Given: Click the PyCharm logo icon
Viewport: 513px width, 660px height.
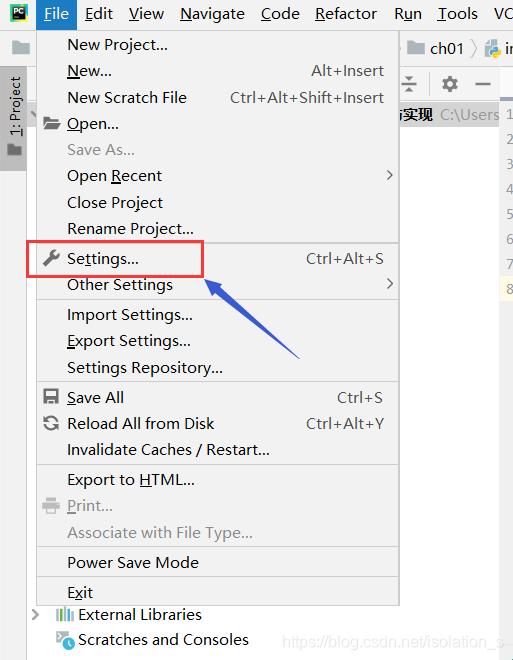Looking at the screenshot, I should click(x=19, y=13).
